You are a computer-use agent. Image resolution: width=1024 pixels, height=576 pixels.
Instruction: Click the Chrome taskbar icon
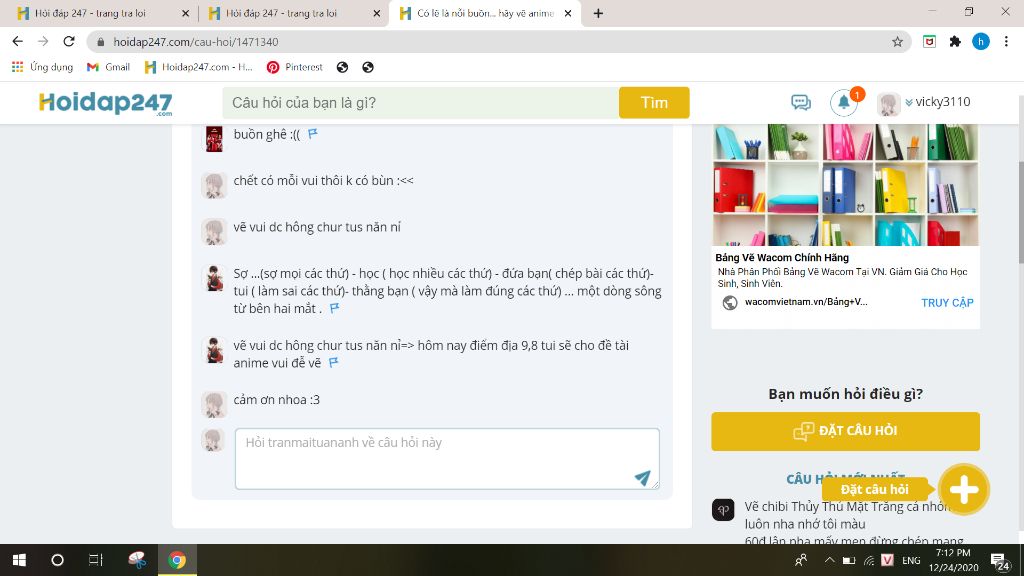coord(177,560)
